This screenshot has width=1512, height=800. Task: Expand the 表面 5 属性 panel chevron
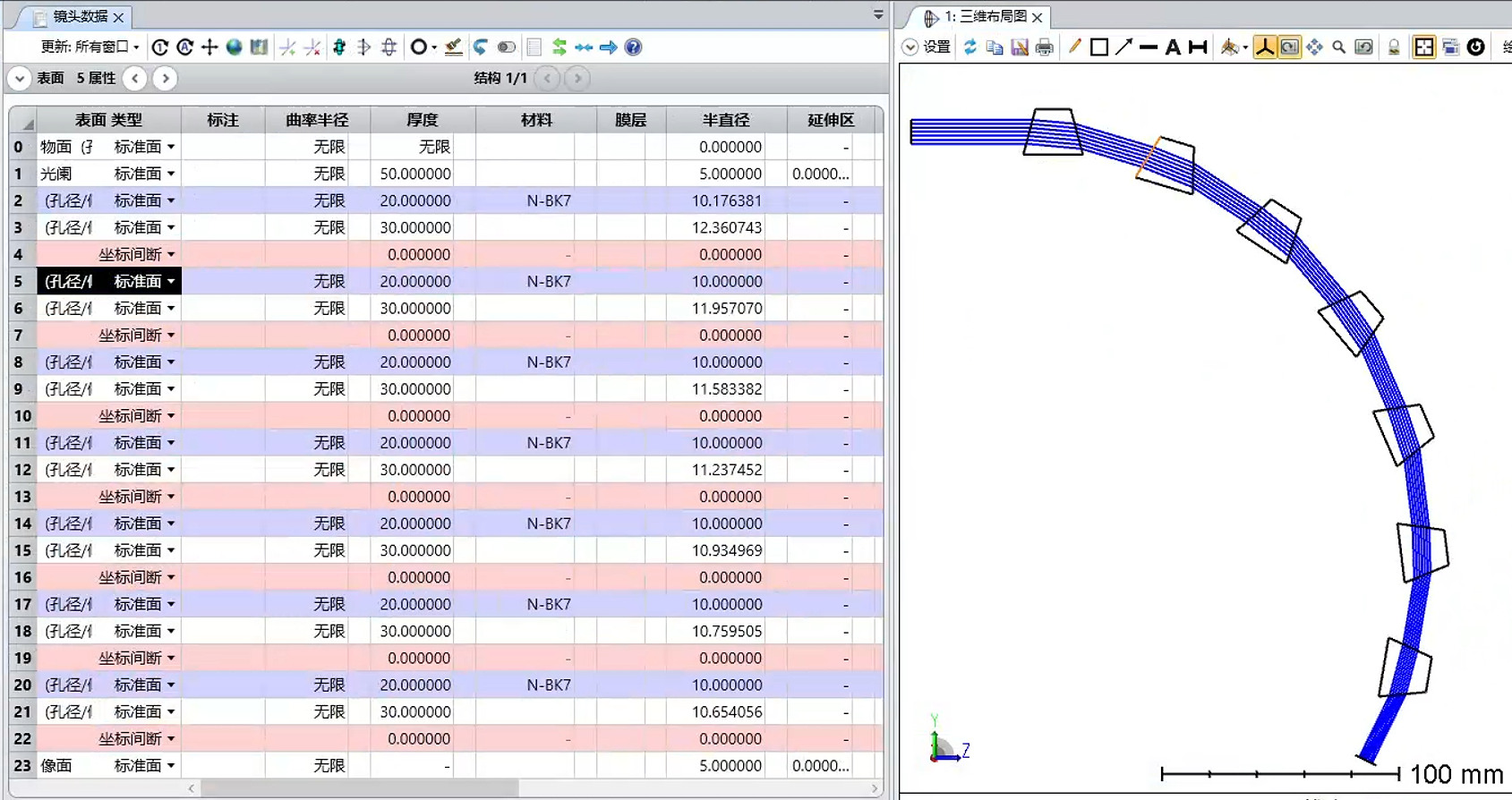(19, 79)
